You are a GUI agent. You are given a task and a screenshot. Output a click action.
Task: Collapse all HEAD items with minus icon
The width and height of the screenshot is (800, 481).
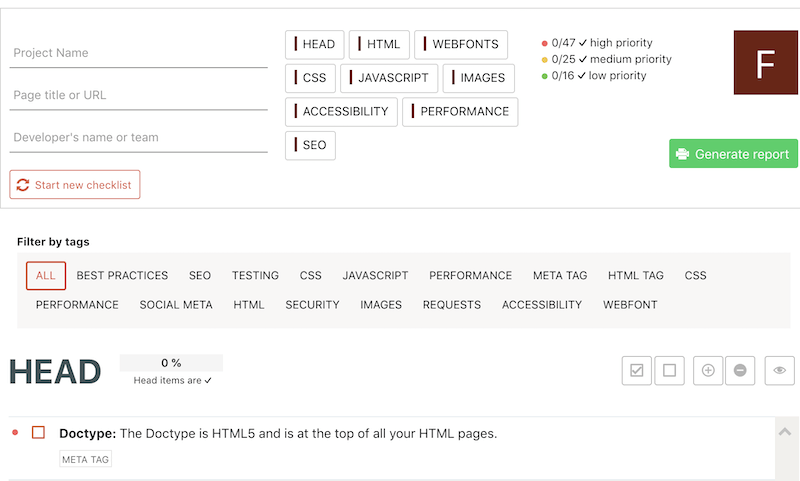[x=740, y=370]
